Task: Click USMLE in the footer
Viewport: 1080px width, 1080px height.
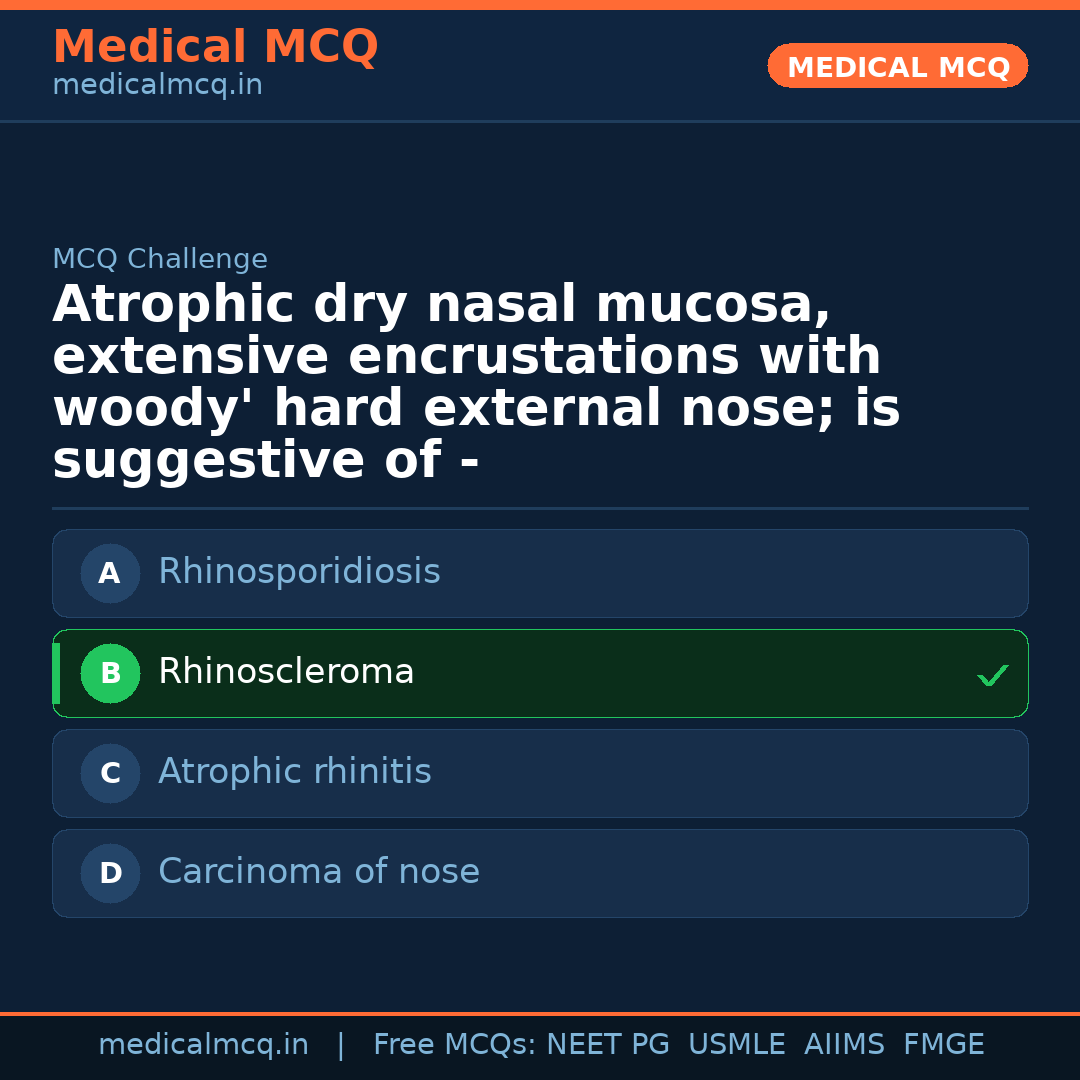Action: (736, 1045)
